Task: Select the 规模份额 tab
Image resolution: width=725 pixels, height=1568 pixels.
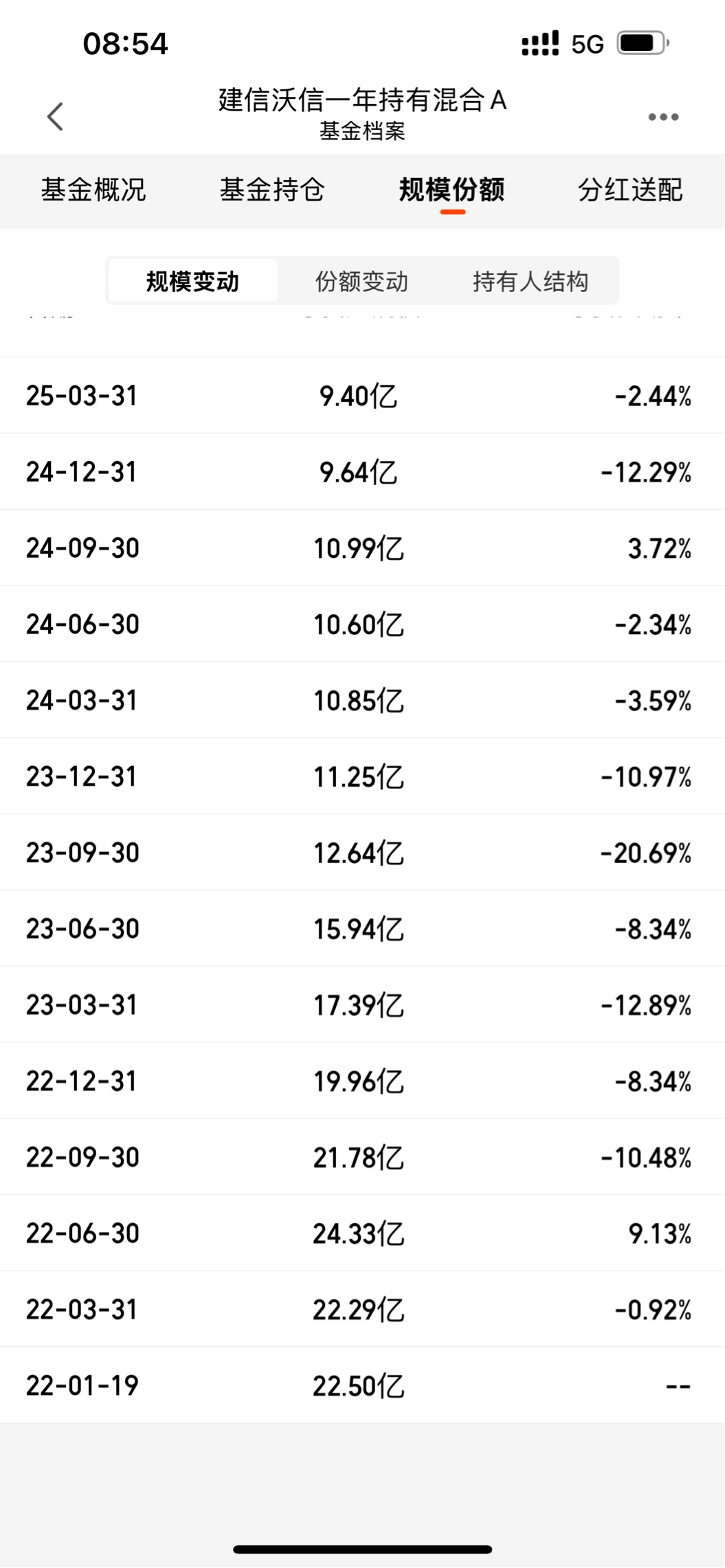Action: [452, 190]
